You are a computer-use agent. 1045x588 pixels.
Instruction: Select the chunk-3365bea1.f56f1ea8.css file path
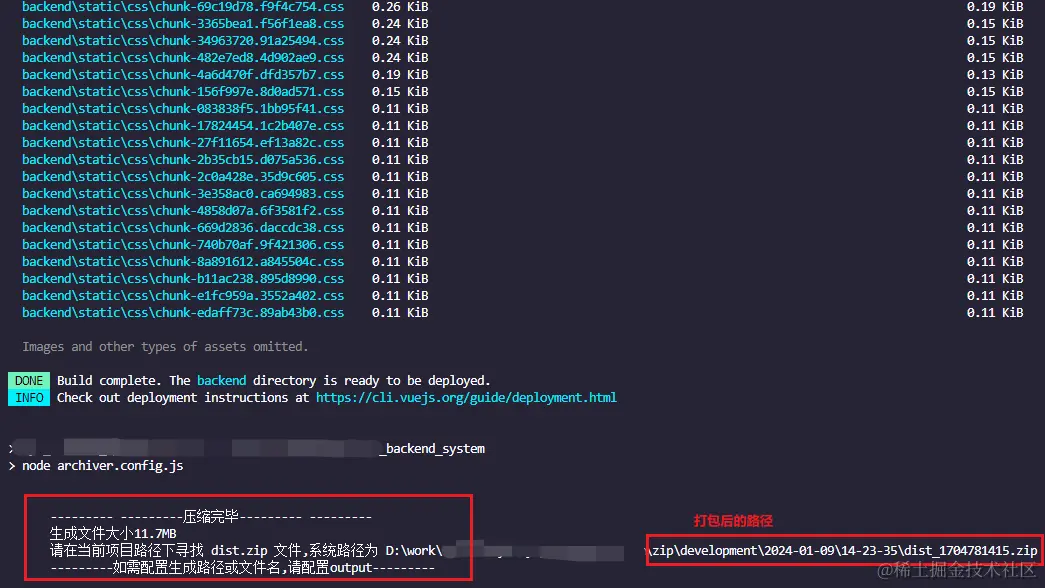click(183, 23)
